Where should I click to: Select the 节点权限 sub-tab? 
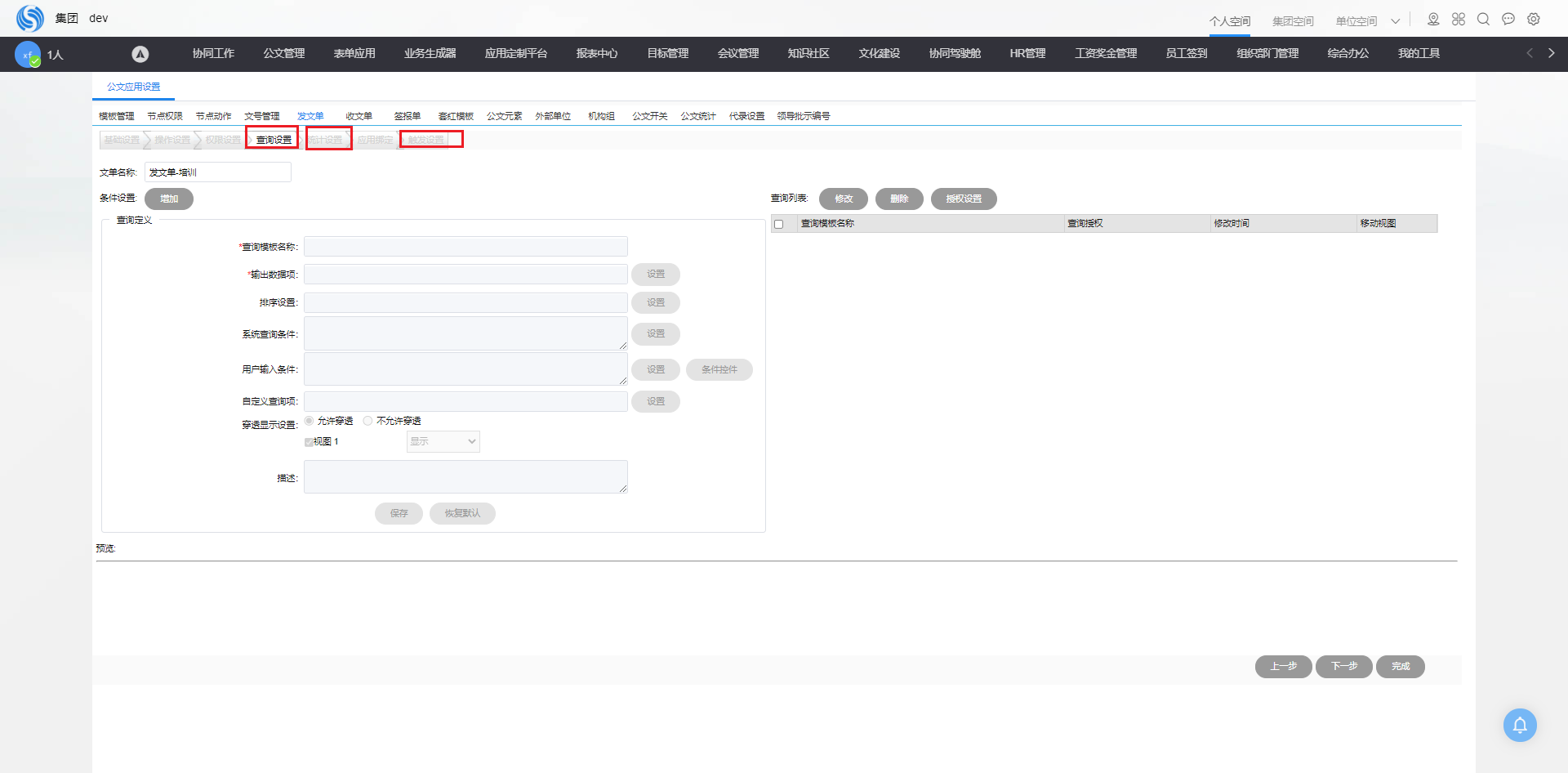165,116
